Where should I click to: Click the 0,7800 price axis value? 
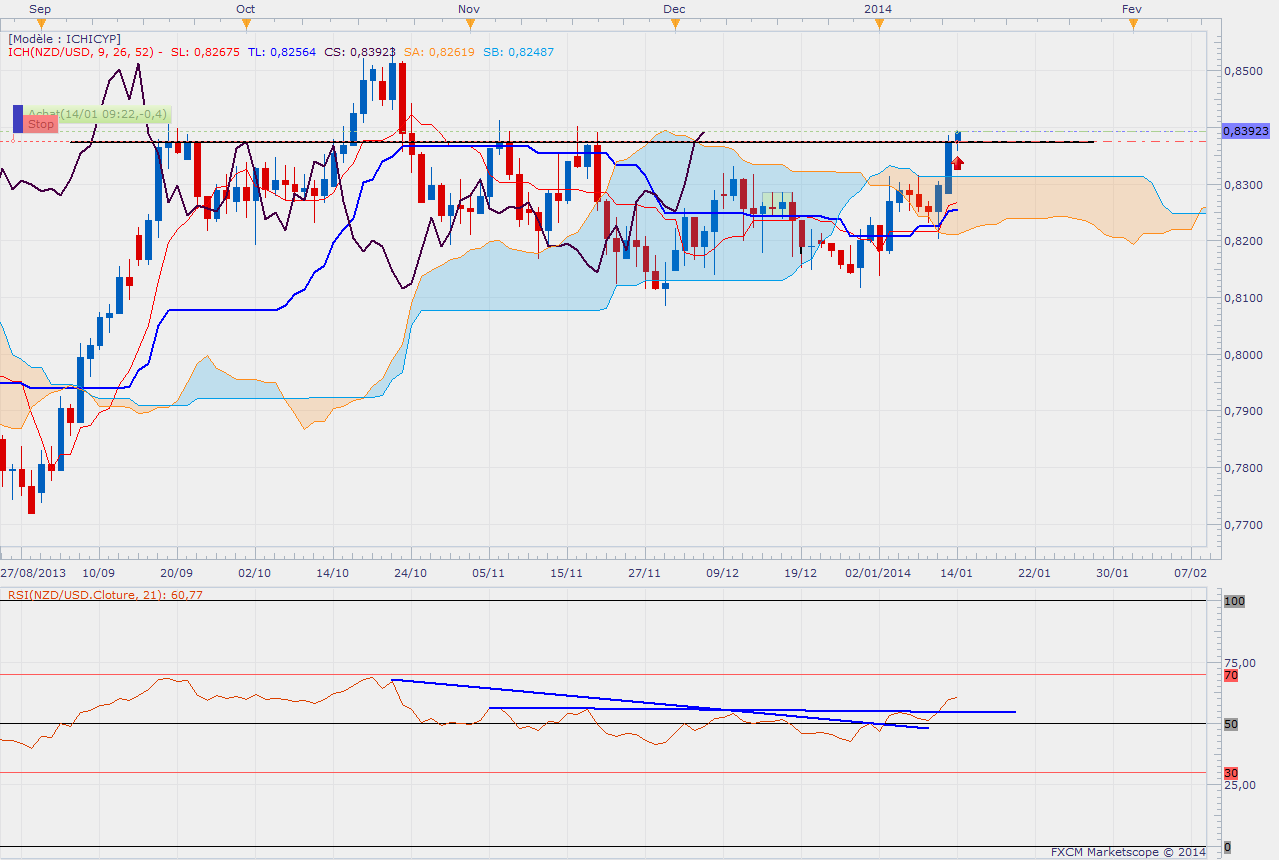(1243, 468)
